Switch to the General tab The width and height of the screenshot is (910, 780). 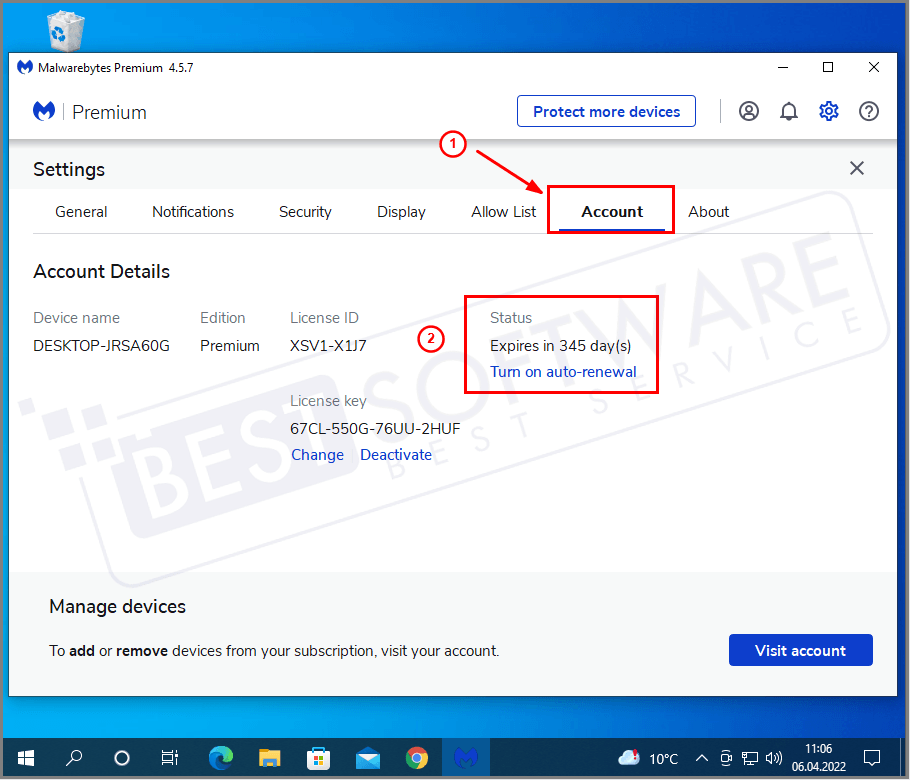click(x=81, y=211)
